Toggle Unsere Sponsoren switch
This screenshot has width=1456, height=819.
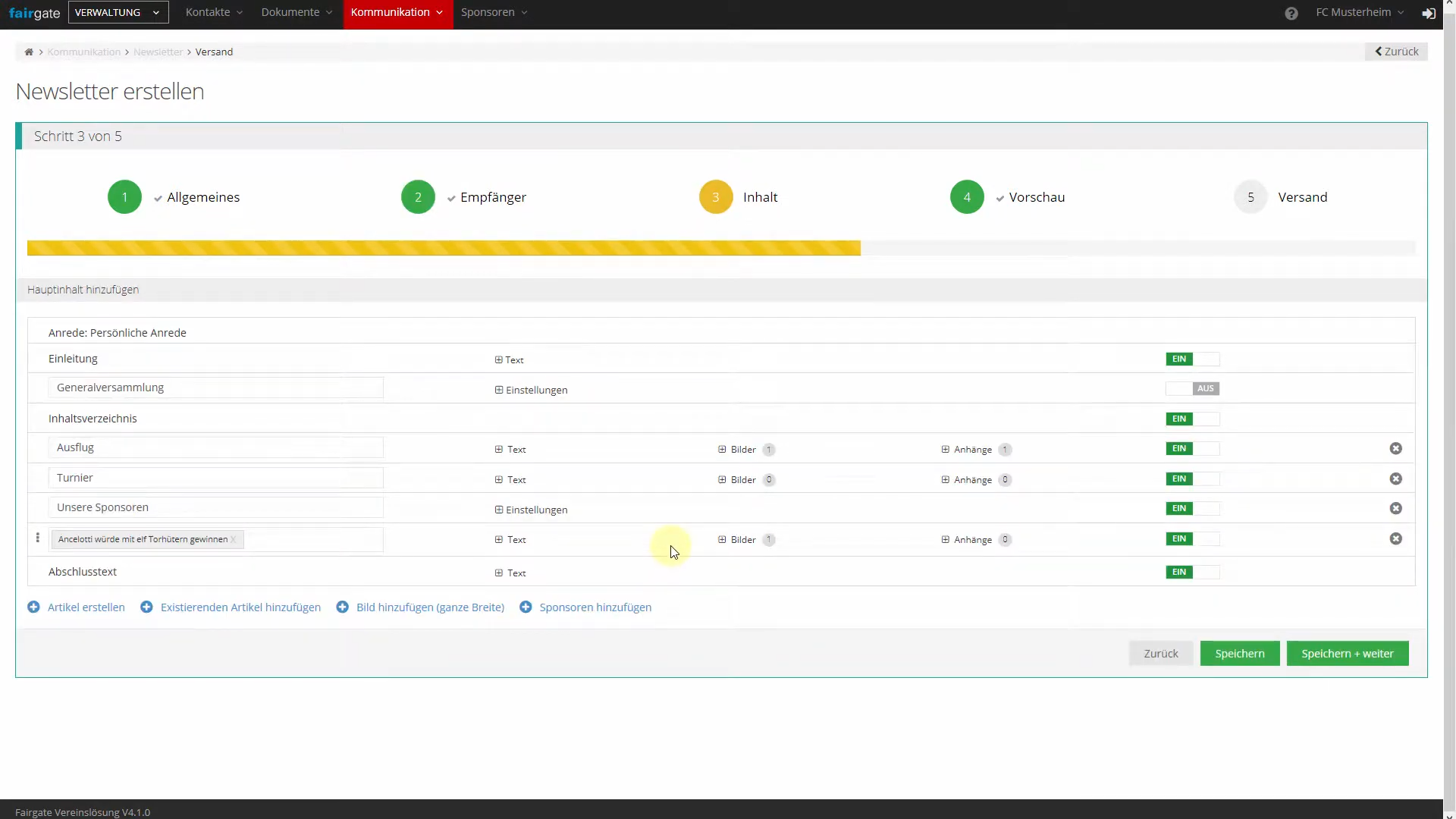[x=1192, y=509]
